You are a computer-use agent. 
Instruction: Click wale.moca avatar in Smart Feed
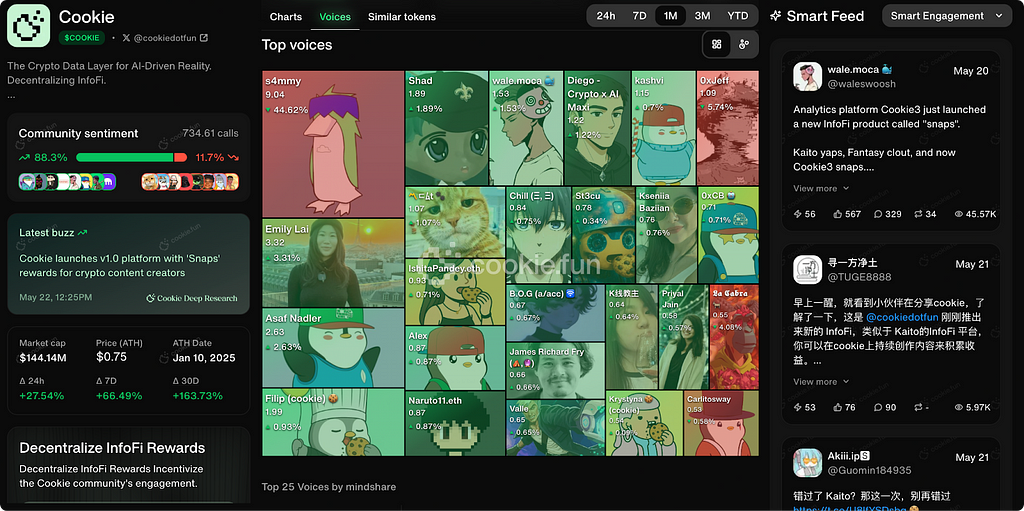pos(807,76)
